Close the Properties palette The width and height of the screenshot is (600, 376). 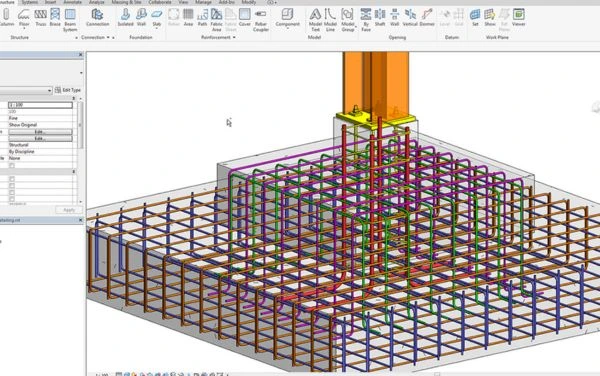(x=80, y=55)
